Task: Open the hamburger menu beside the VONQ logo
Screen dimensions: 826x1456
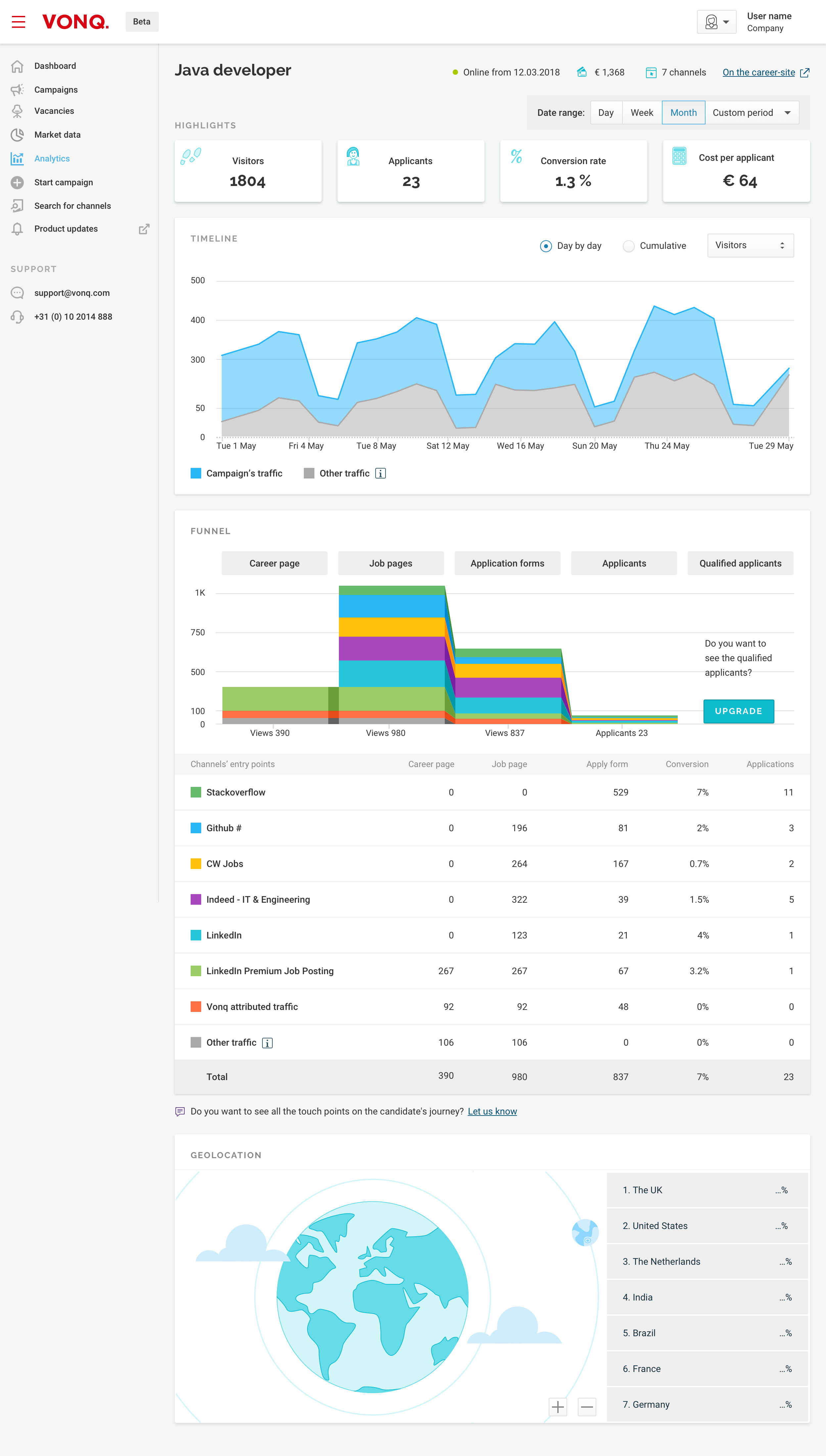Action: pos(18,22)
